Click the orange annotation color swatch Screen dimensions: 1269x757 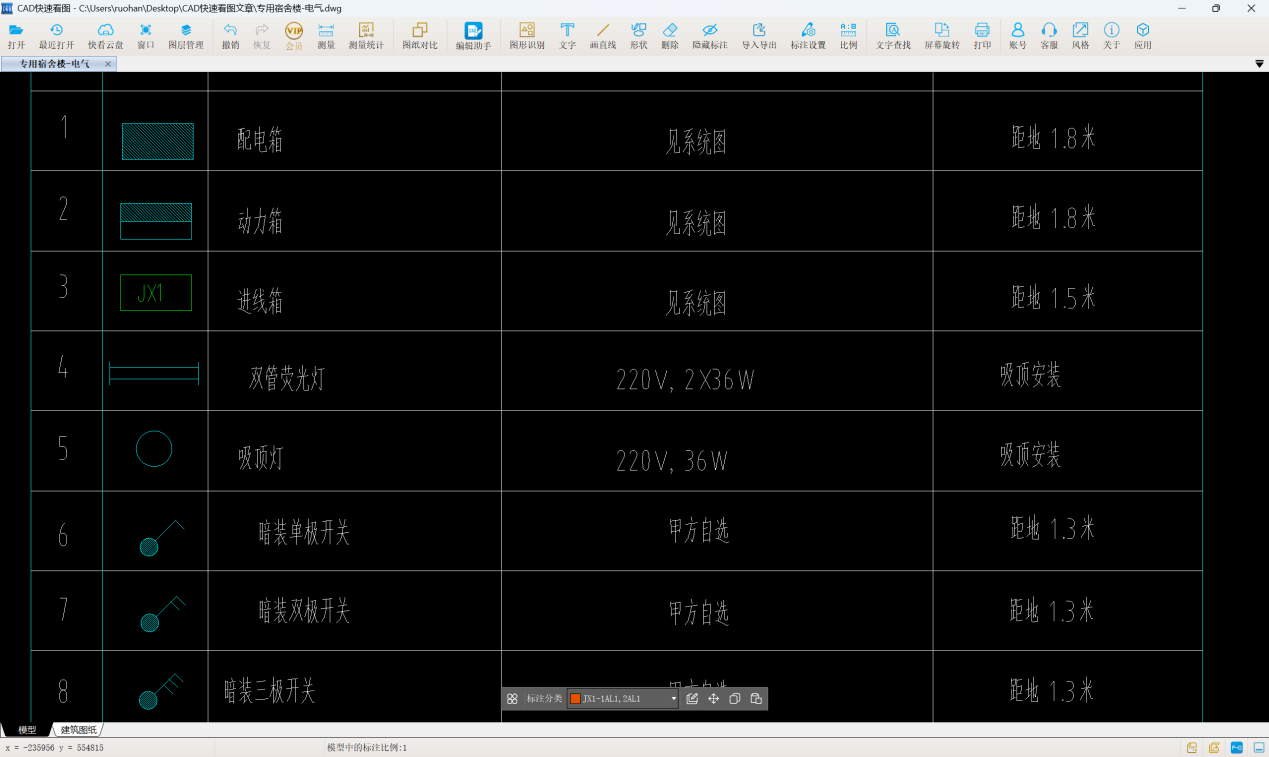(x=575, y=699)
